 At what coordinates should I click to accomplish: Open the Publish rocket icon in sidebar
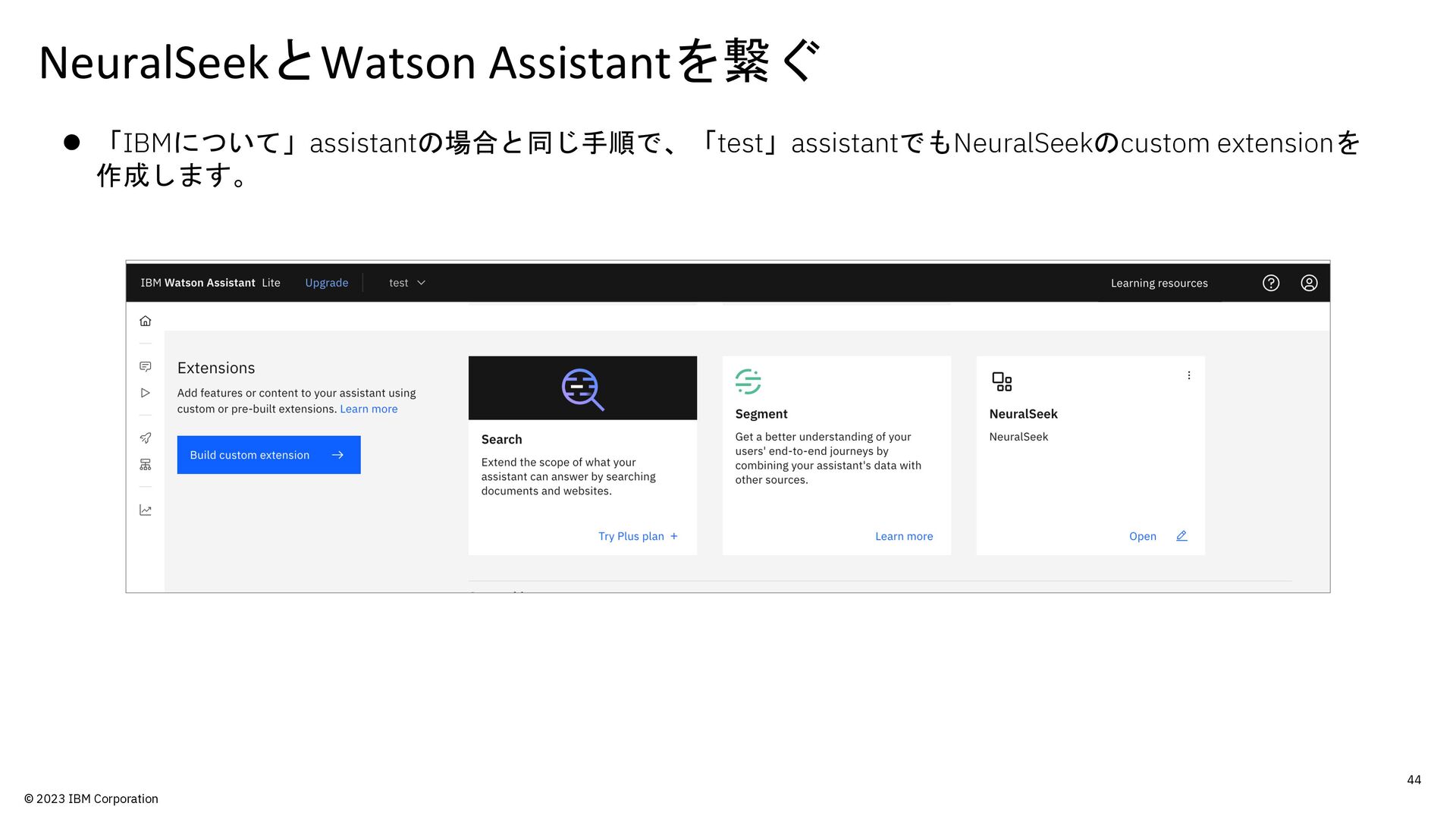146,438
